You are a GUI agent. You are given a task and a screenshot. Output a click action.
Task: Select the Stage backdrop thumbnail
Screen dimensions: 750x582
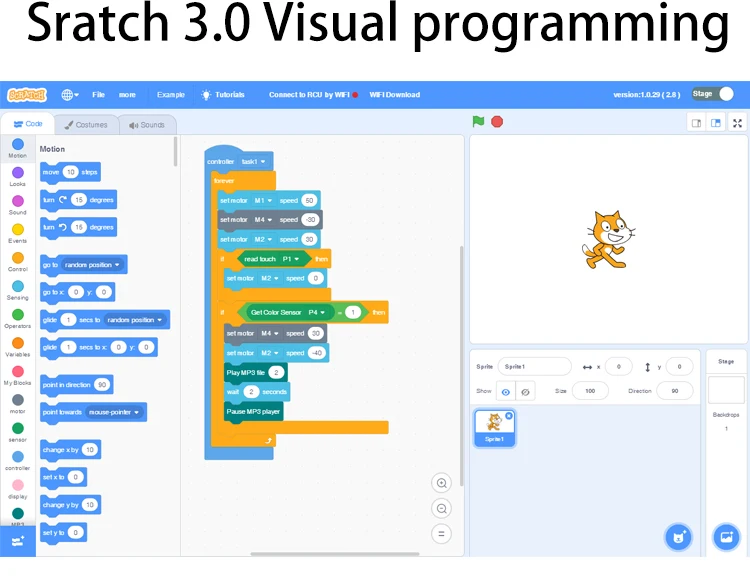point(726,390)
